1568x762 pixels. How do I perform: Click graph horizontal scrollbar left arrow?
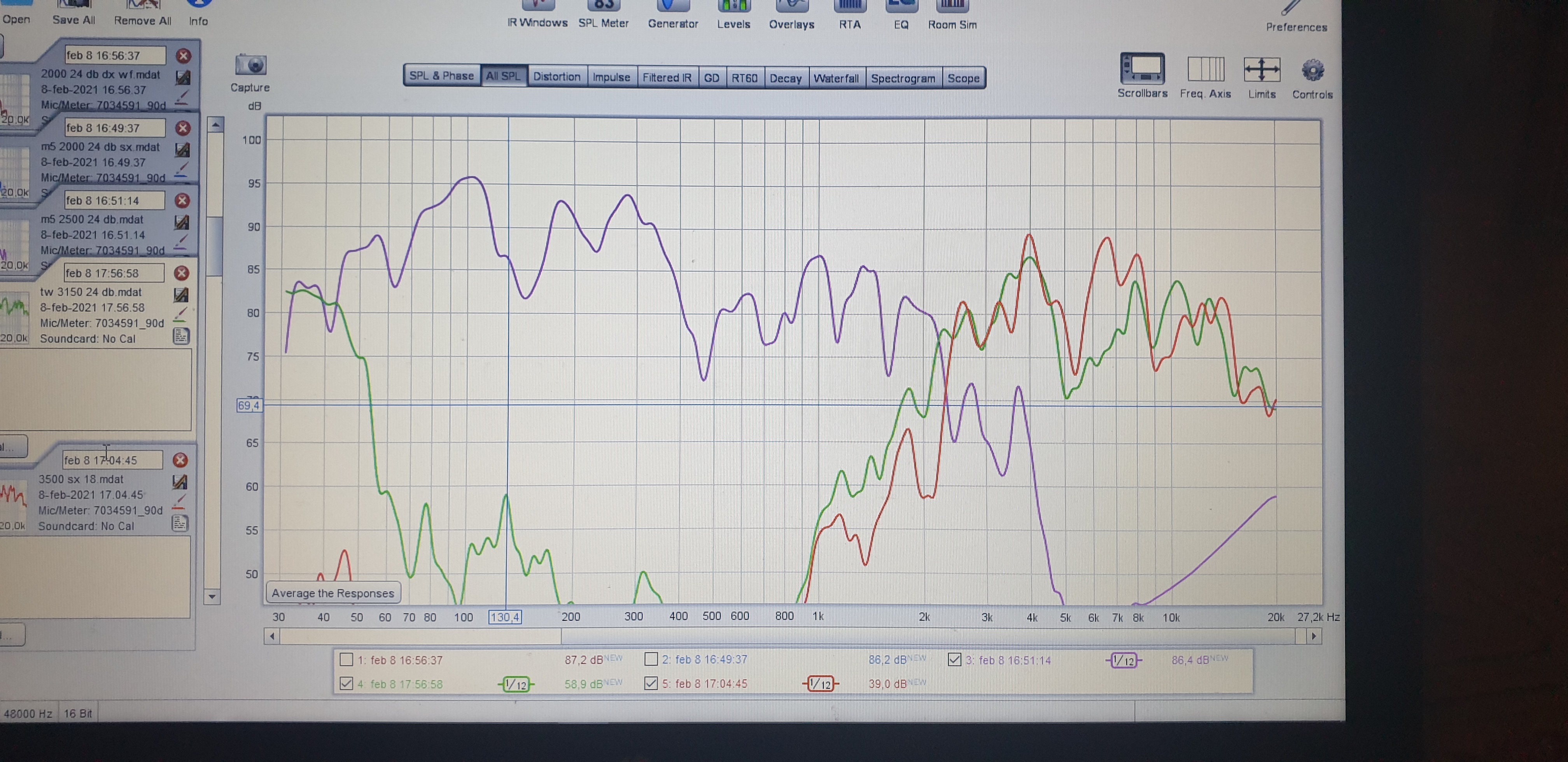click(272, 637)
